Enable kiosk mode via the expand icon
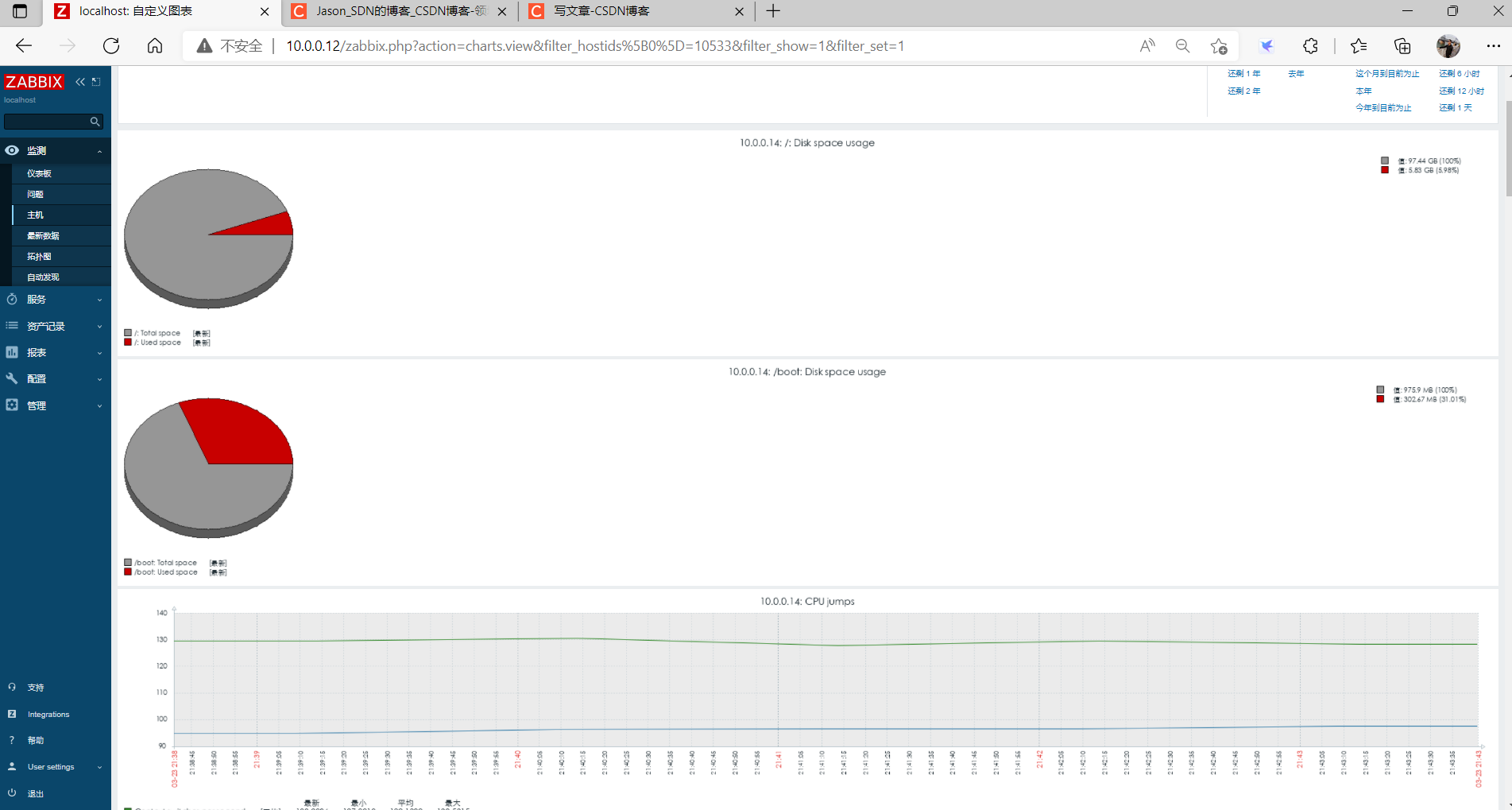The width and height of the screenshot is (1512, 810). point(95,80)
